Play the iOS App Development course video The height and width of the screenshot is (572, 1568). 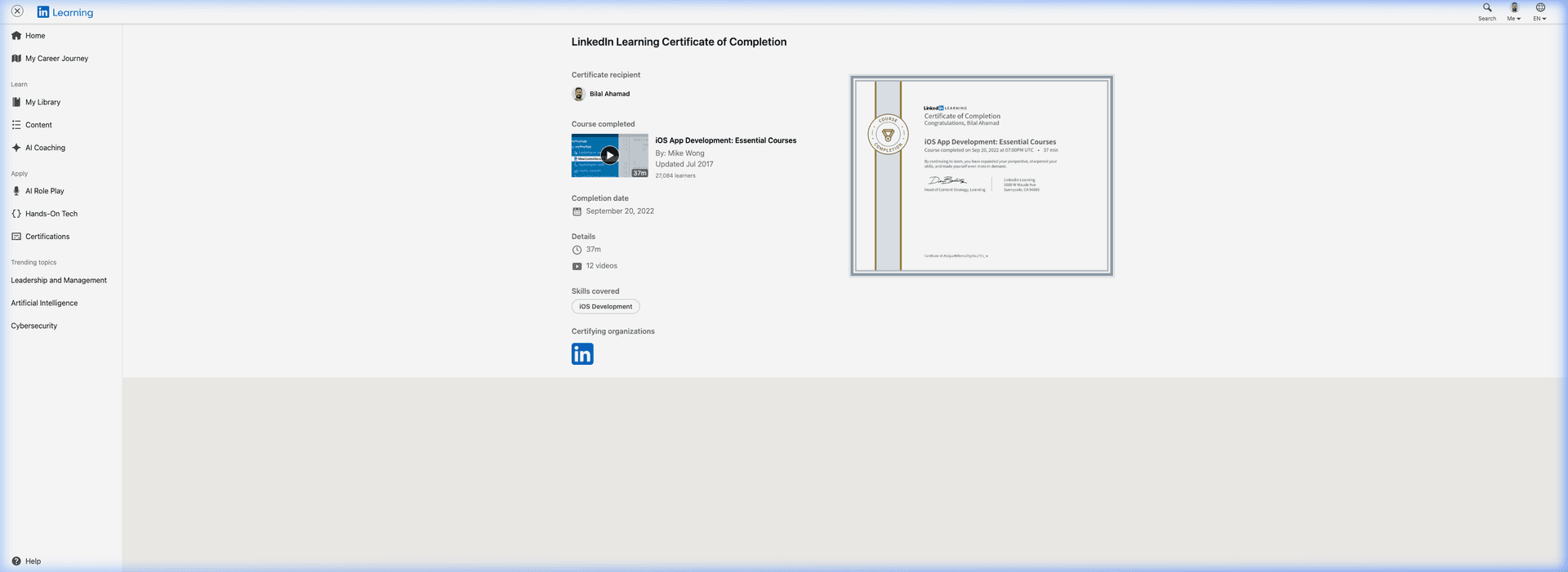pos(610,155)
